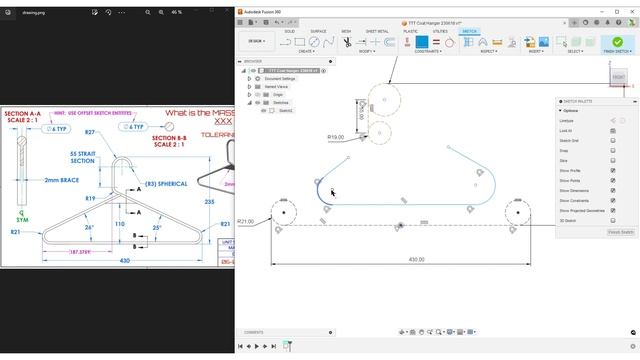The height and width of the screenshot is (360, 640).
Task: Open the Modify dropdown menu
Action: click(367, 51)
